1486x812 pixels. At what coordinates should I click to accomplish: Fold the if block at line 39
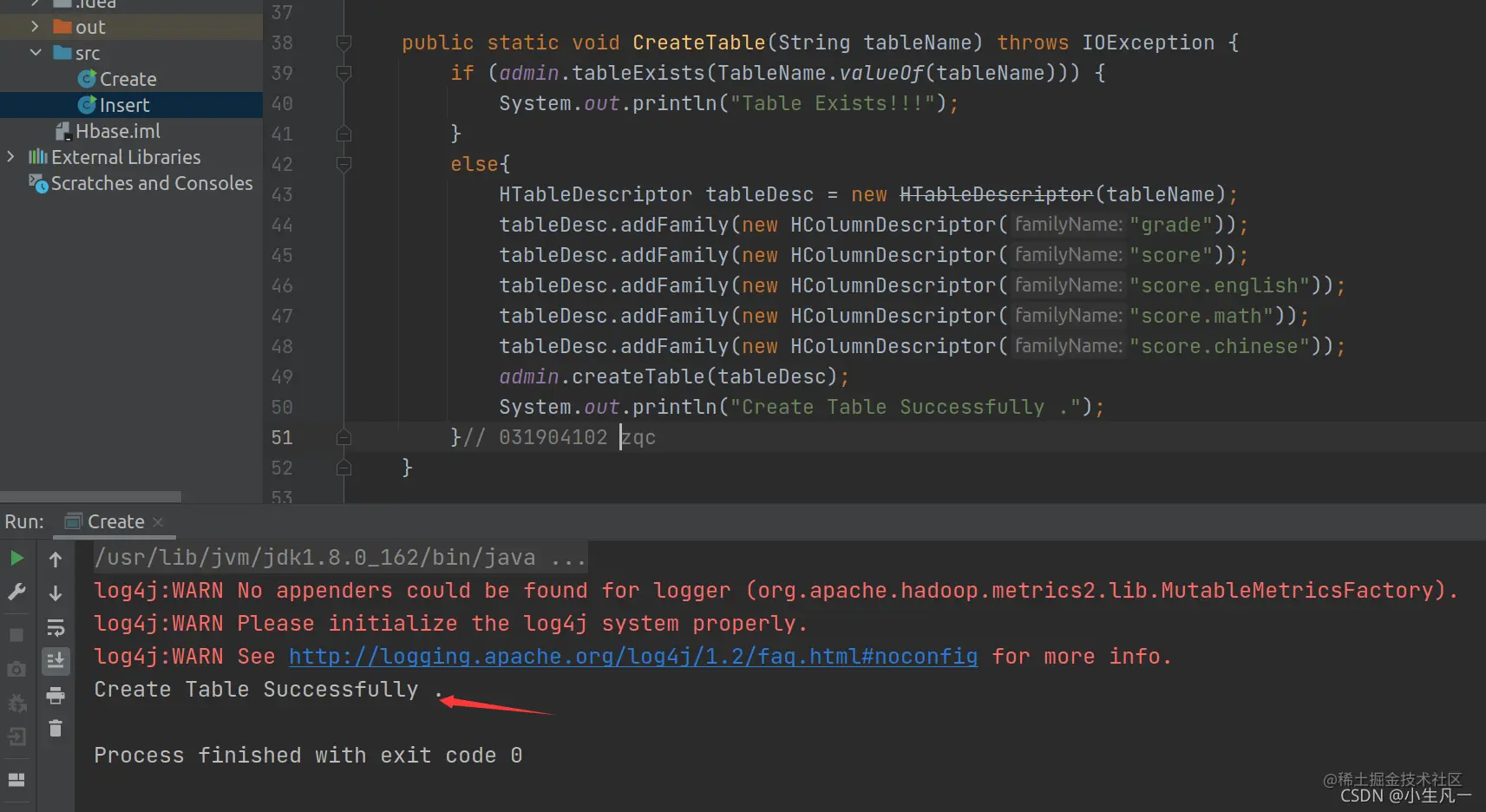pyautogui.click(x=344, y=73)
